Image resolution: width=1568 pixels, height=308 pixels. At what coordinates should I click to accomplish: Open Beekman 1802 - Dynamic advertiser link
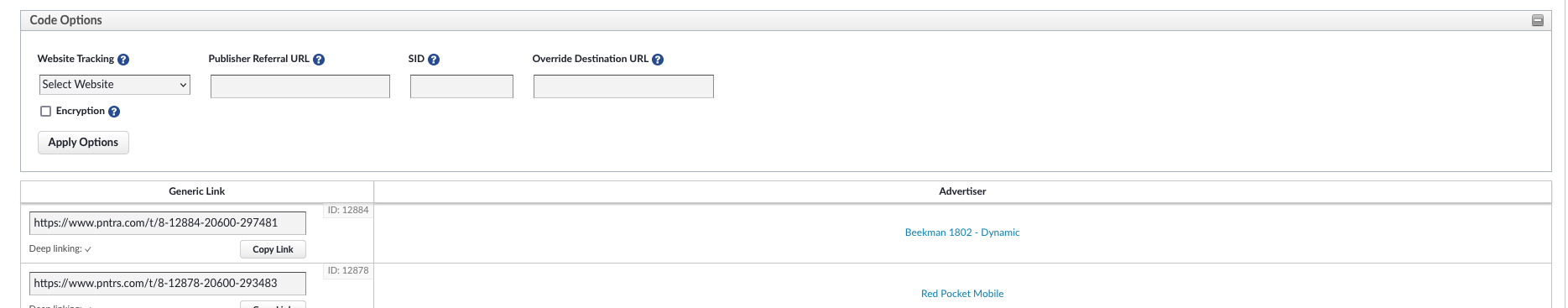962,232
